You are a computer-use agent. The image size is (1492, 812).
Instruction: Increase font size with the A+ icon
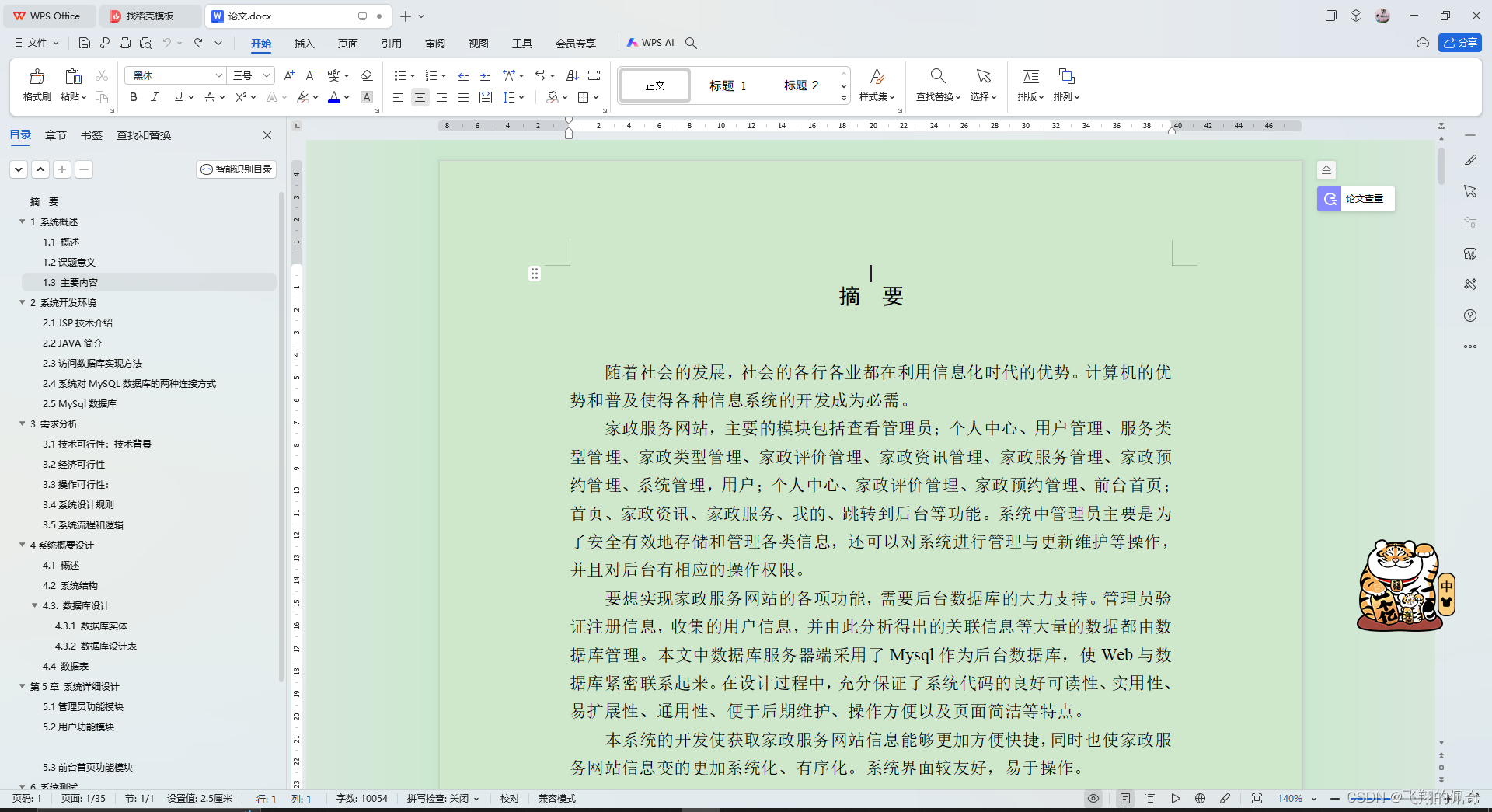coord(289,75)
